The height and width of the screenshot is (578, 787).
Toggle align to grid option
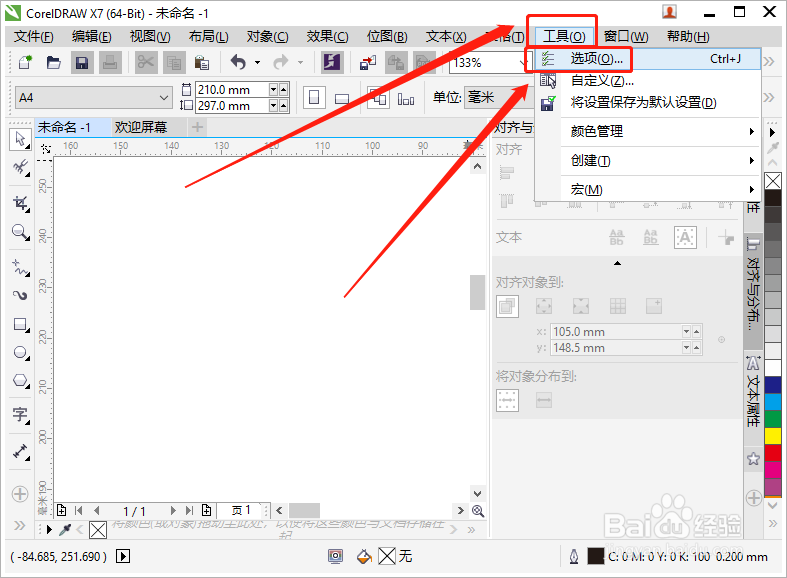click(618, 306)
